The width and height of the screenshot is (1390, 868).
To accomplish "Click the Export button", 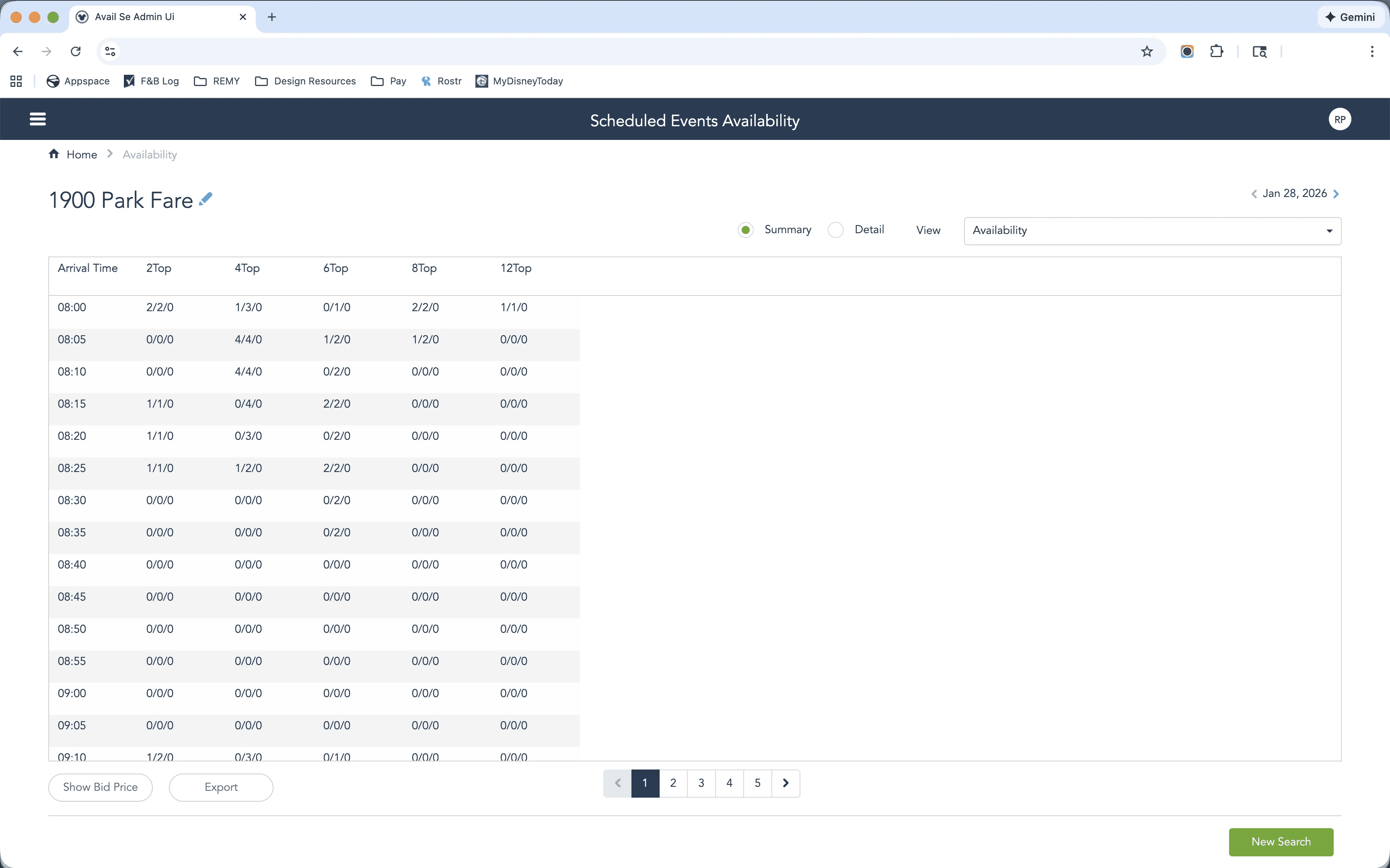I will [x=221, y=787].
